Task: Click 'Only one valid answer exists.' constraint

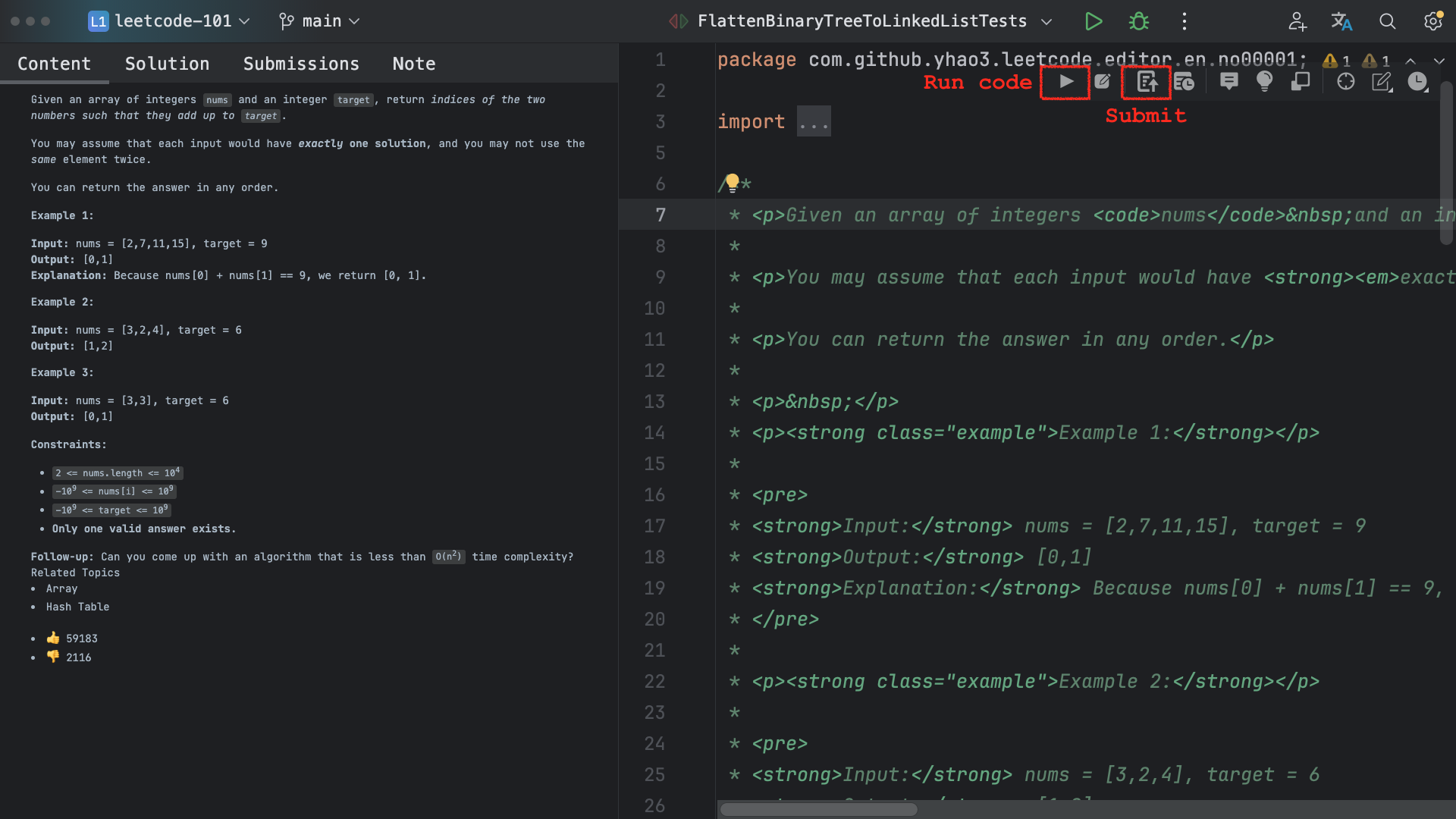Action: click(144, 529)
